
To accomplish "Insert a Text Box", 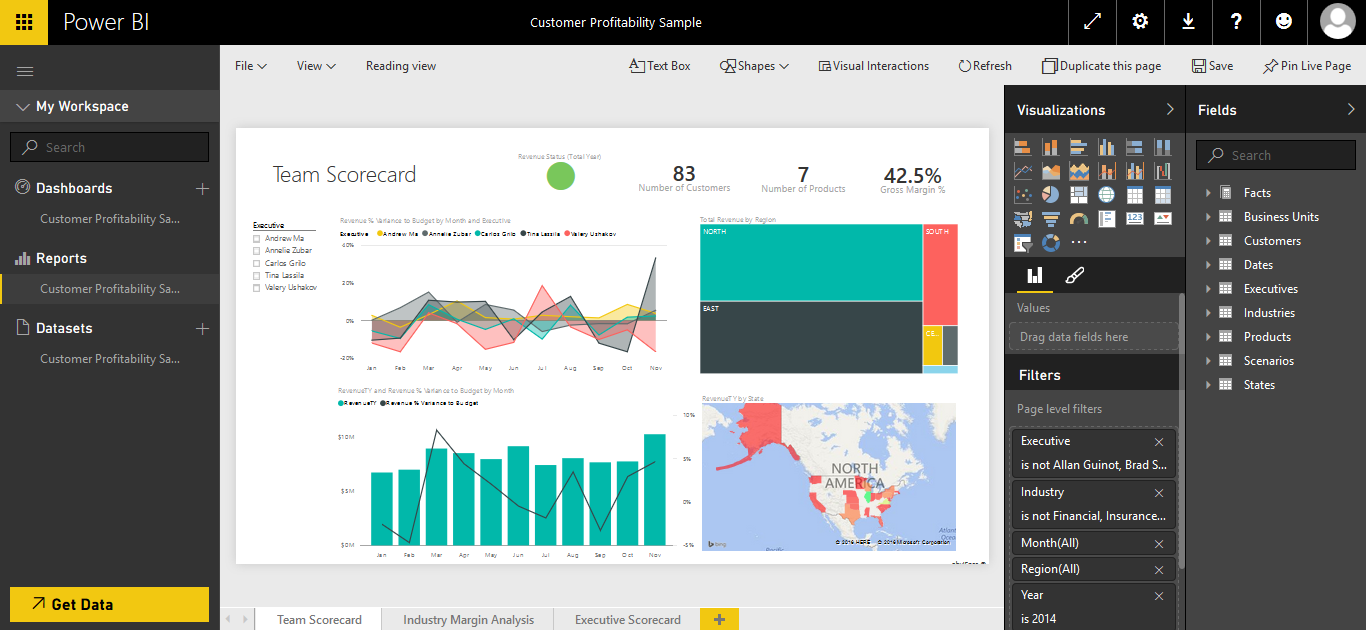I will (660, 66).
